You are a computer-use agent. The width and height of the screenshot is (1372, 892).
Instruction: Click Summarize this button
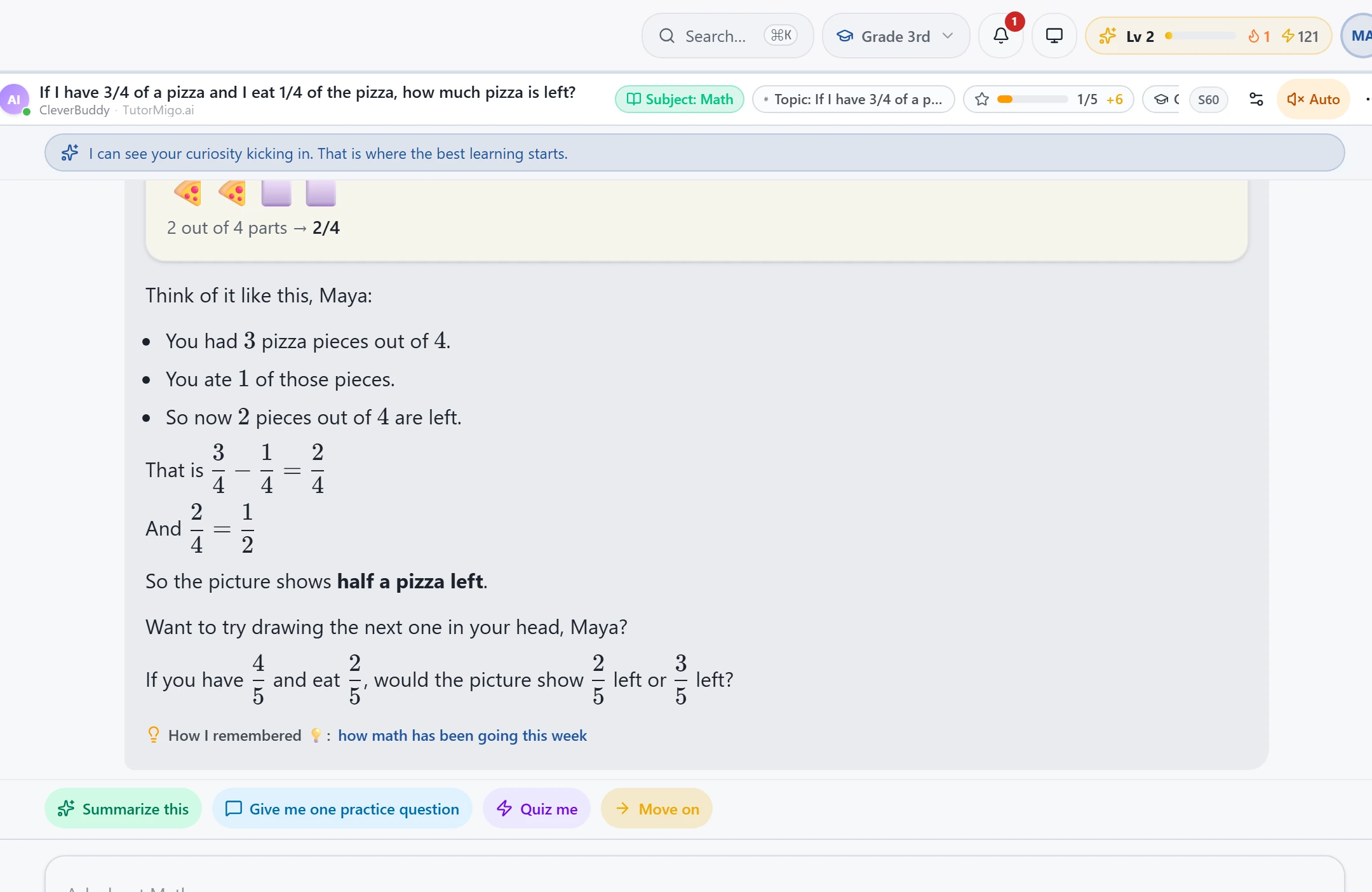[123, 809]
